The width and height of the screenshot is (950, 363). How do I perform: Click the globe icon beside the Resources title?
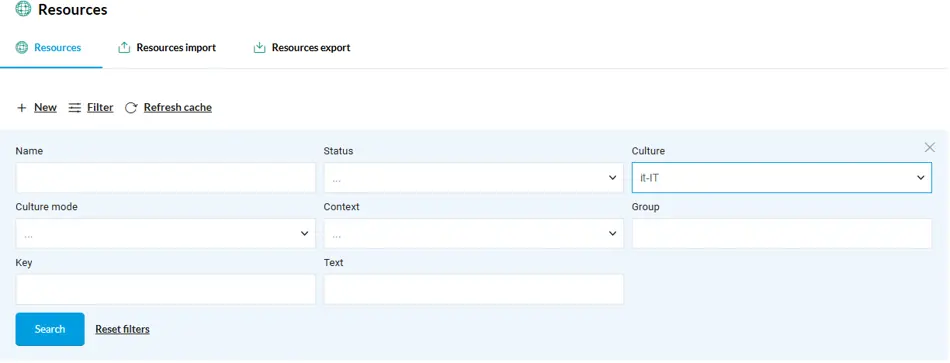[x=23, y=9]
